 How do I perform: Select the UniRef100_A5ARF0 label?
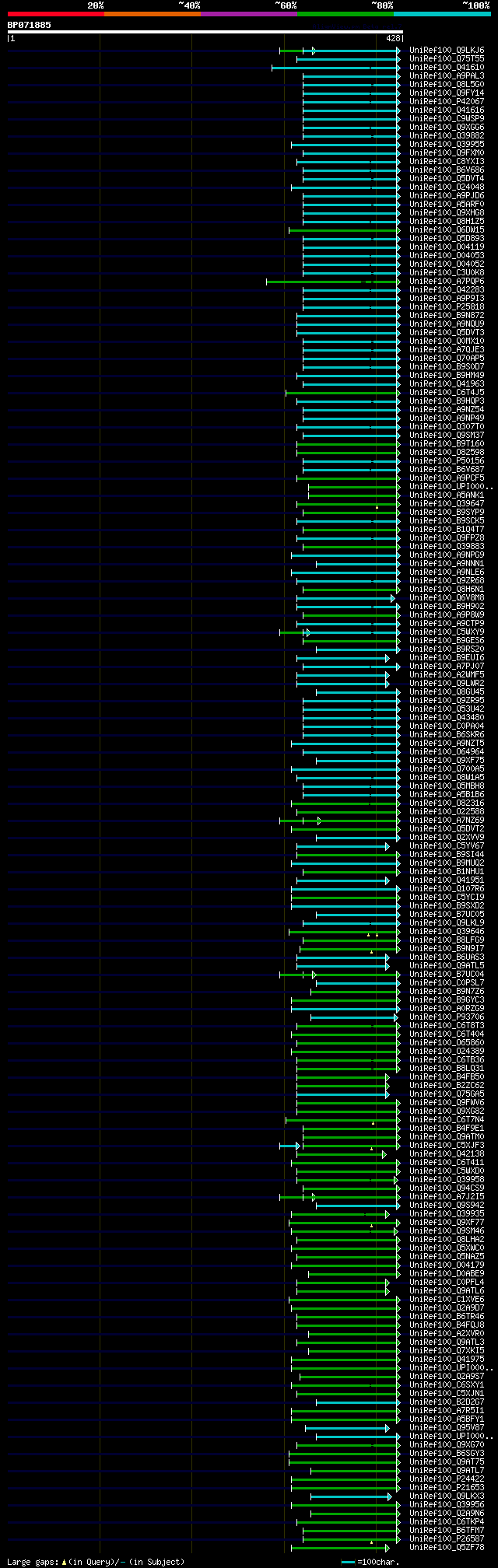(x=447, y=204)
